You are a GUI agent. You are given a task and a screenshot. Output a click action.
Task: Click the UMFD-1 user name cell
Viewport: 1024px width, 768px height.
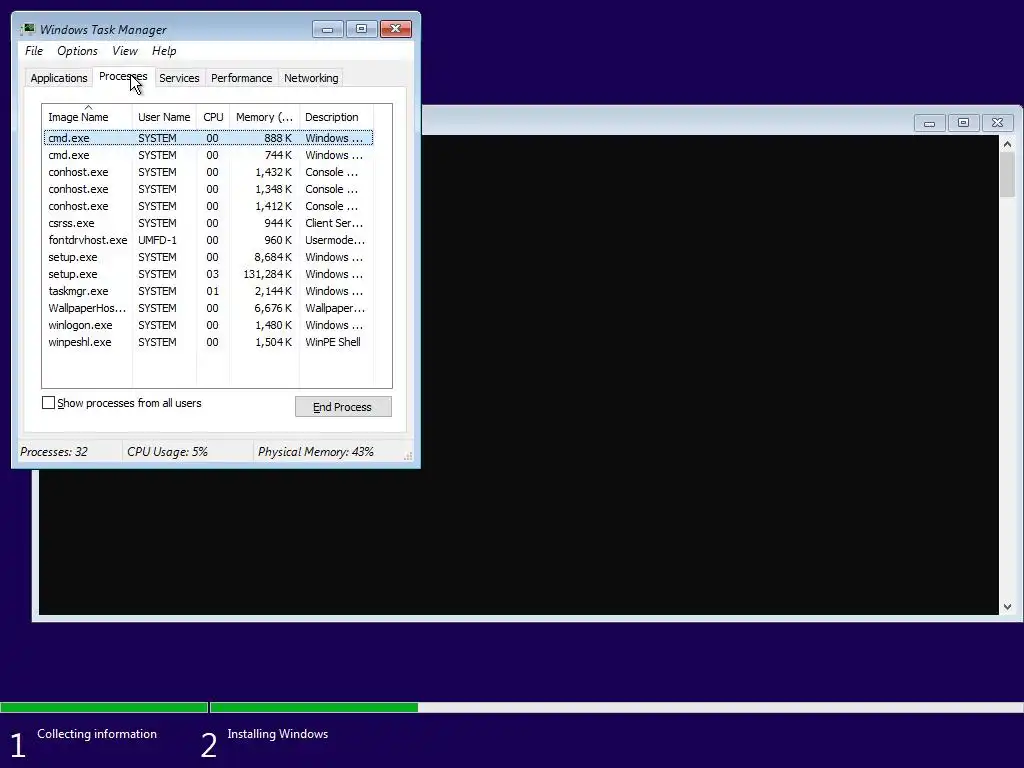(x=157, y=240)
